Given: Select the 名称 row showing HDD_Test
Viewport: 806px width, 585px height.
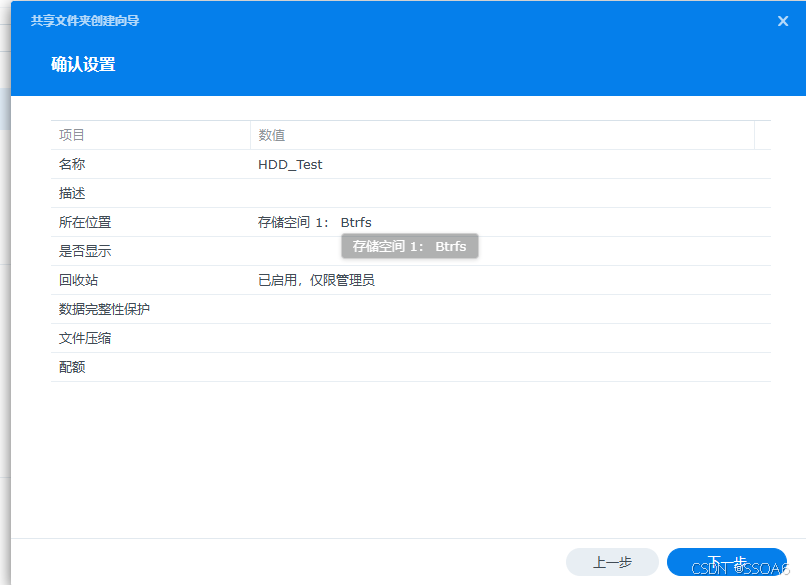Looking at the screenshot, I should 150,164.
